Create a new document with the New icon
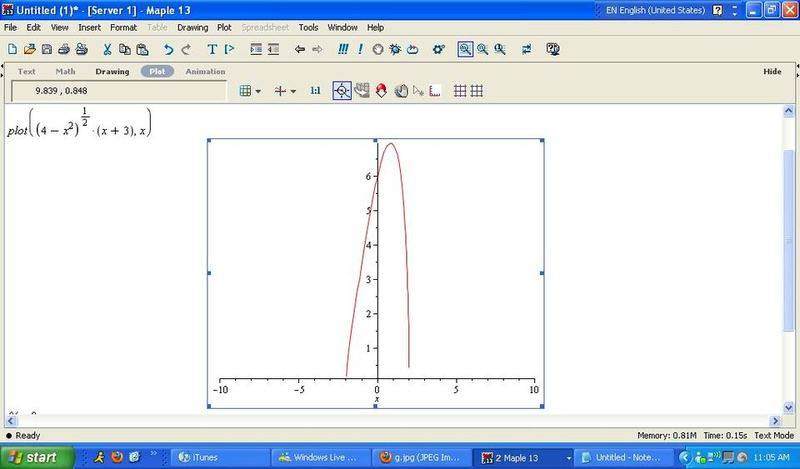Image resolution: width=800 pixels, height=469 pixels. pyautogui.click(x=13, y=49)
